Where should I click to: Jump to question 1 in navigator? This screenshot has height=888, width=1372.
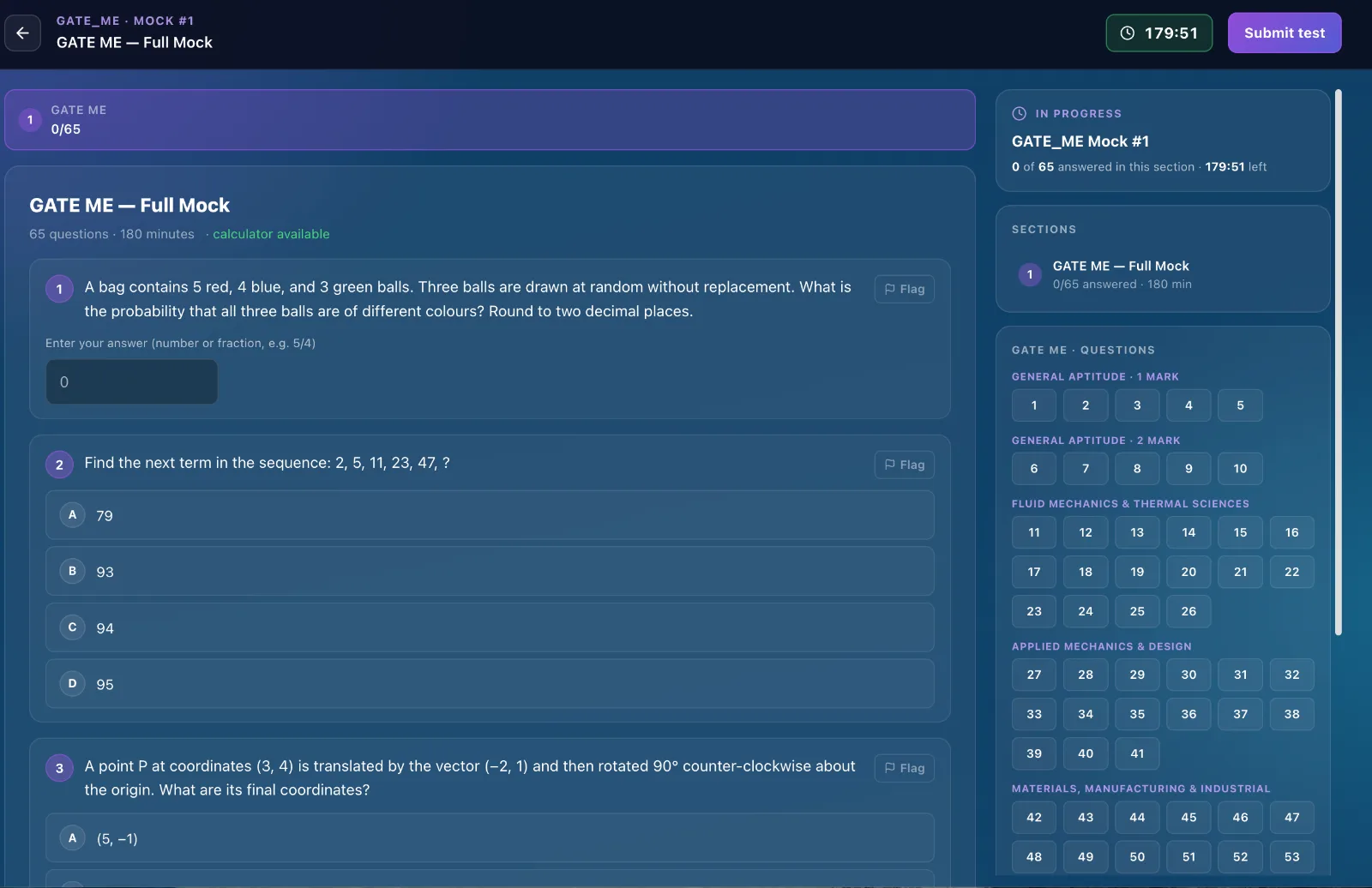[x=1034, y=405]
